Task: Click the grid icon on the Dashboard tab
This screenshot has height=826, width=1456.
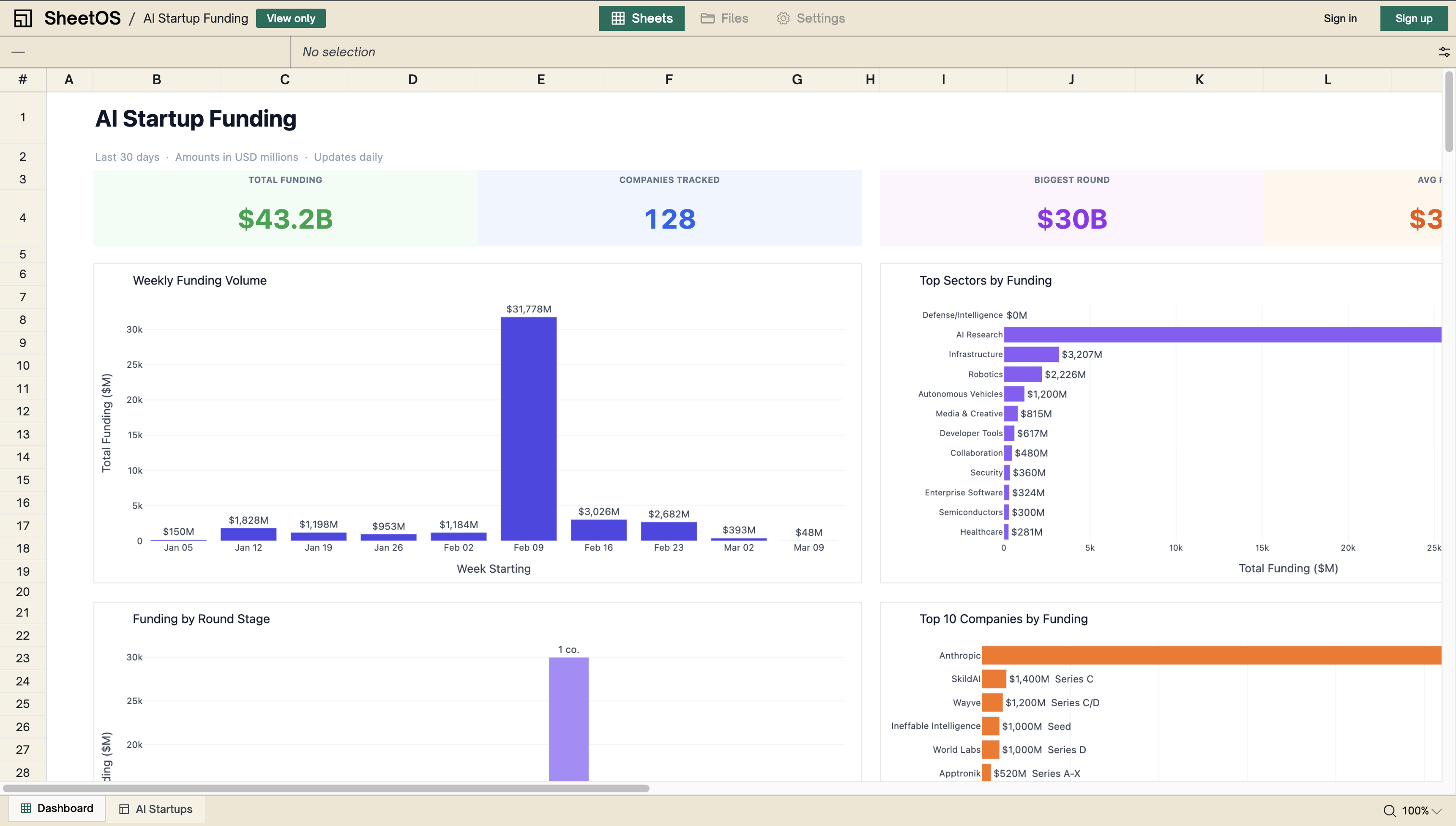Action: [26, 808]
